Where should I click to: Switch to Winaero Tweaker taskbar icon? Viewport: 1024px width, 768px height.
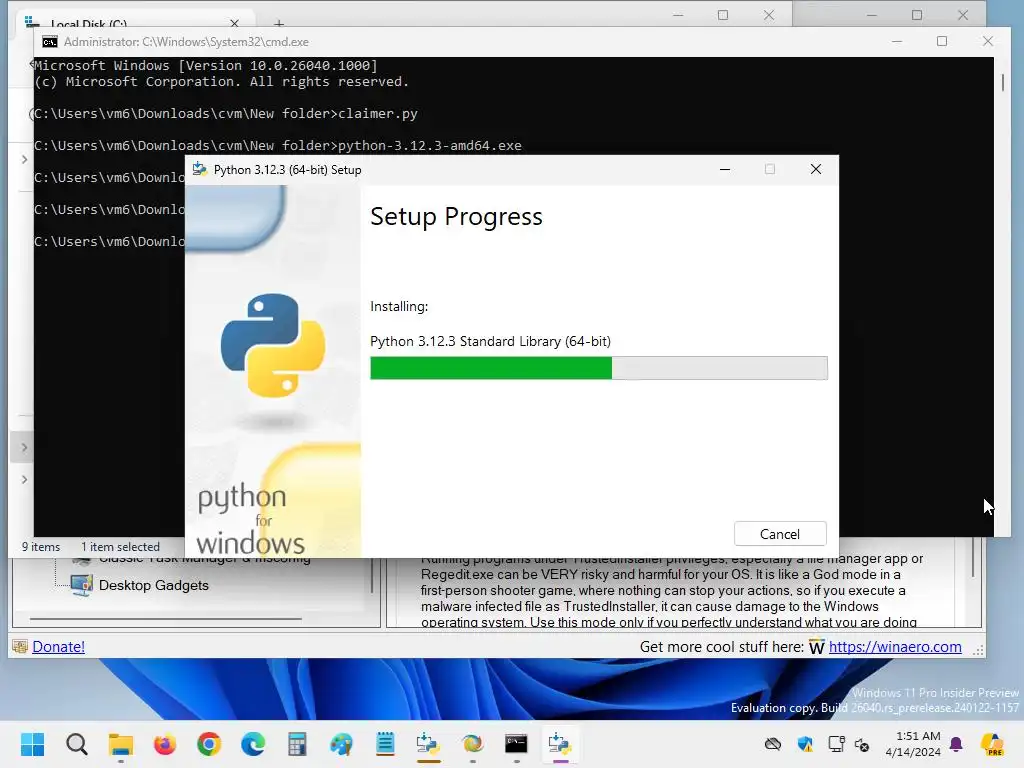(x=472, y=744)
